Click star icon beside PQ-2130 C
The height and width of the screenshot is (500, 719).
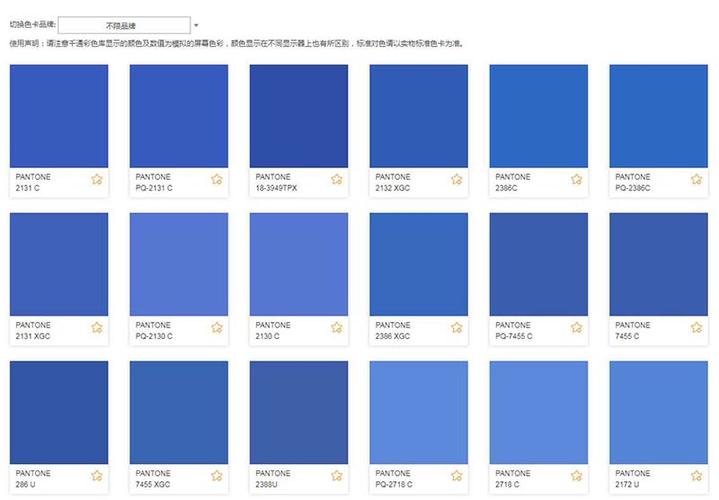click(x=217, y=328)
